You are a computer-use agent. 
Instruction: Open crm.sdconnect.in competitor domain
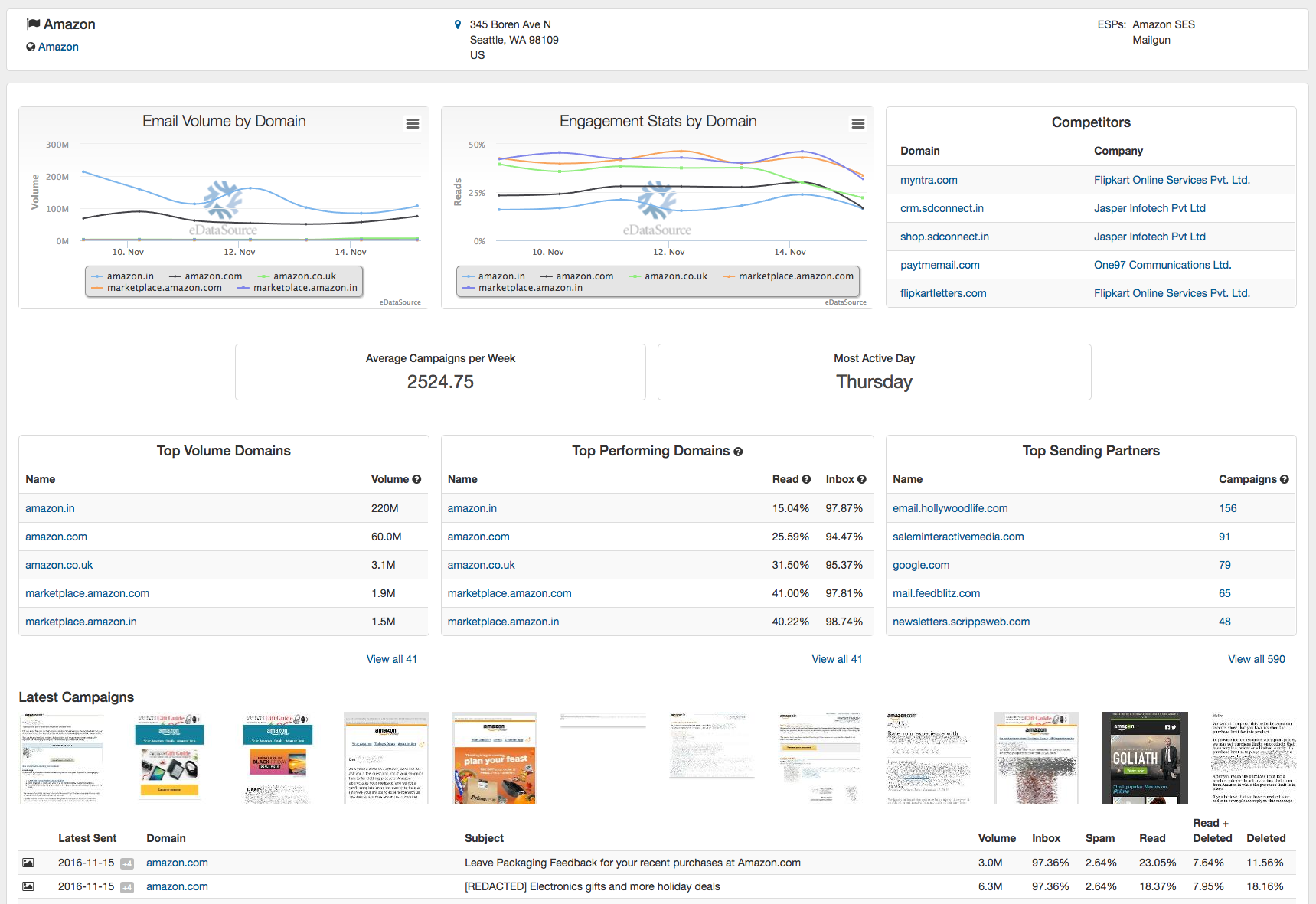tap(942, 208)
